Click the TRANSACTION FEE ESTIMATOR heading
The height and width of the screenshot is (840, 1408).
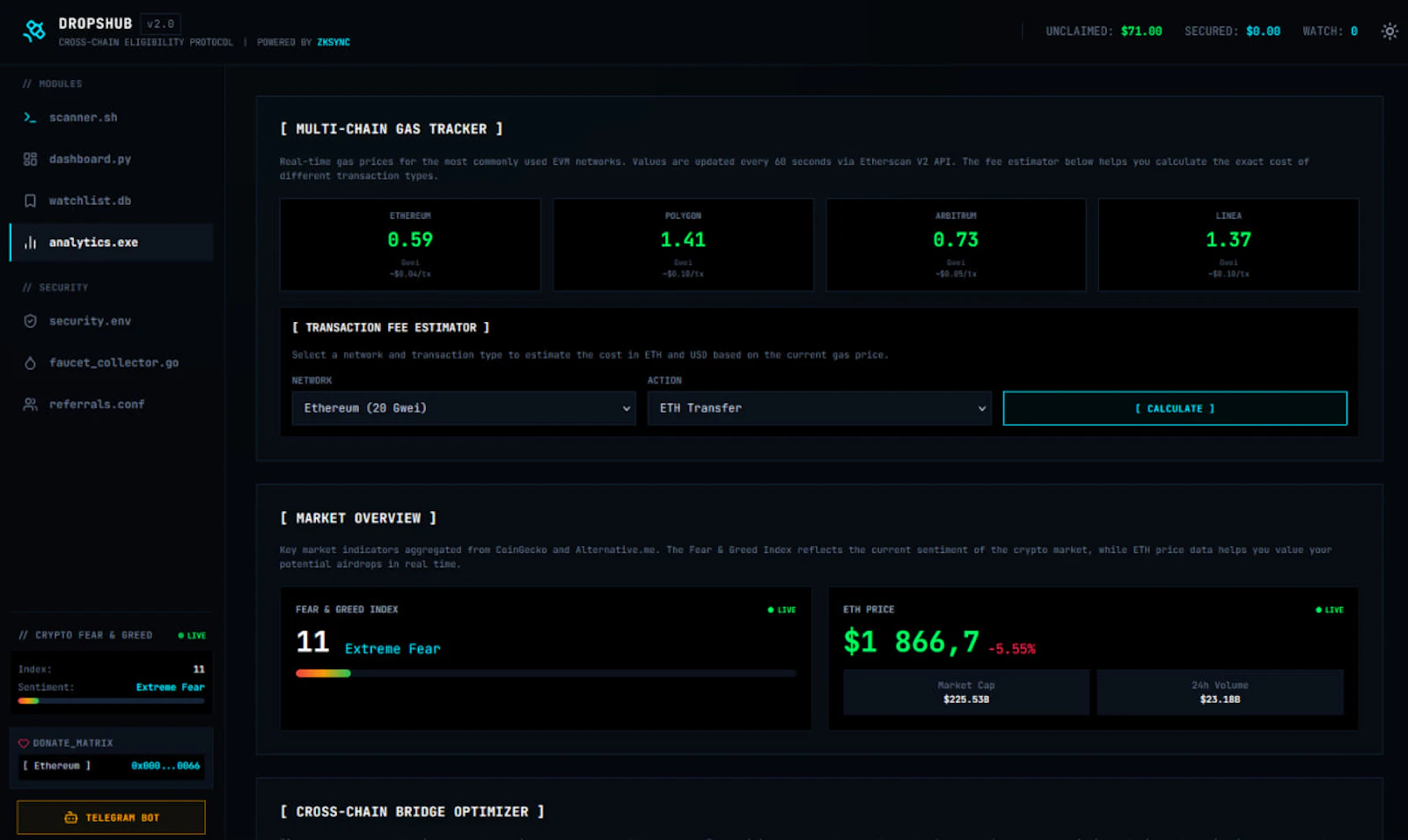coord(391,327)
